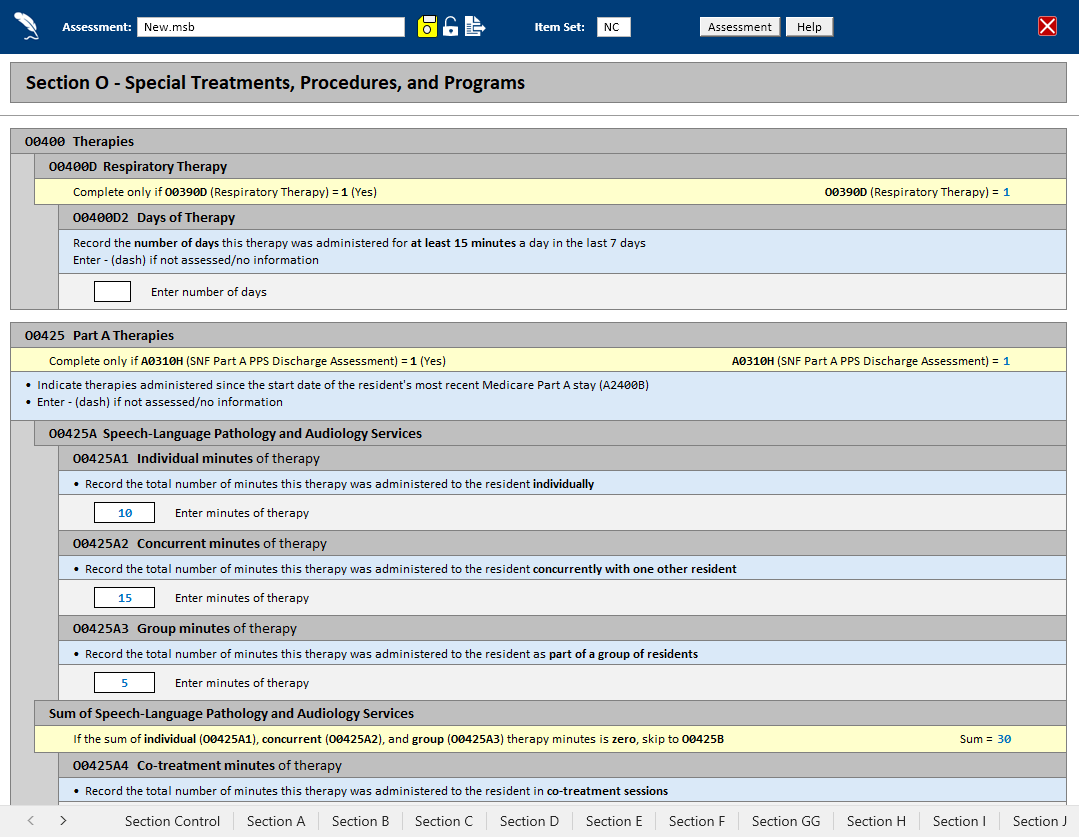The height and width of the screenshot is (837, 1079).
Task: Open the Help button
Action: tap(809, 27)
